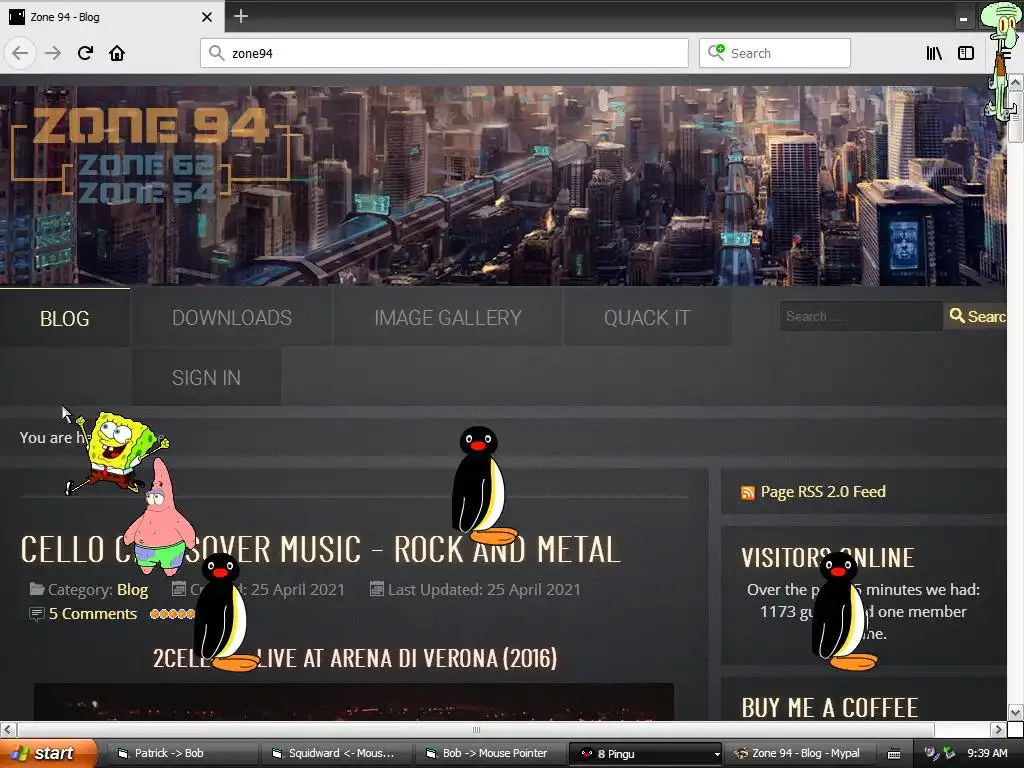Viewport: 1024px width, 768px height.
Task: Expand the 8 Pingu taskbar group
Action: (645, 754)
